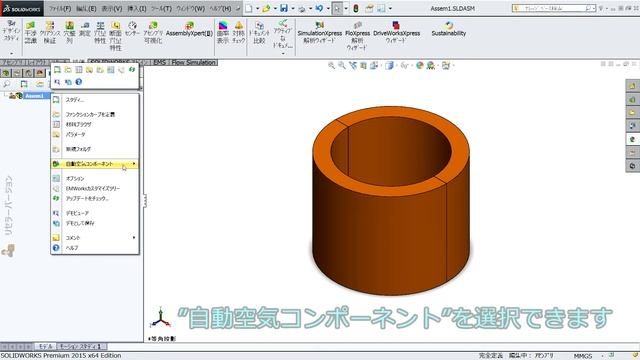Launch AssemblyXpert
640x360 pixels.
point(189,29)
